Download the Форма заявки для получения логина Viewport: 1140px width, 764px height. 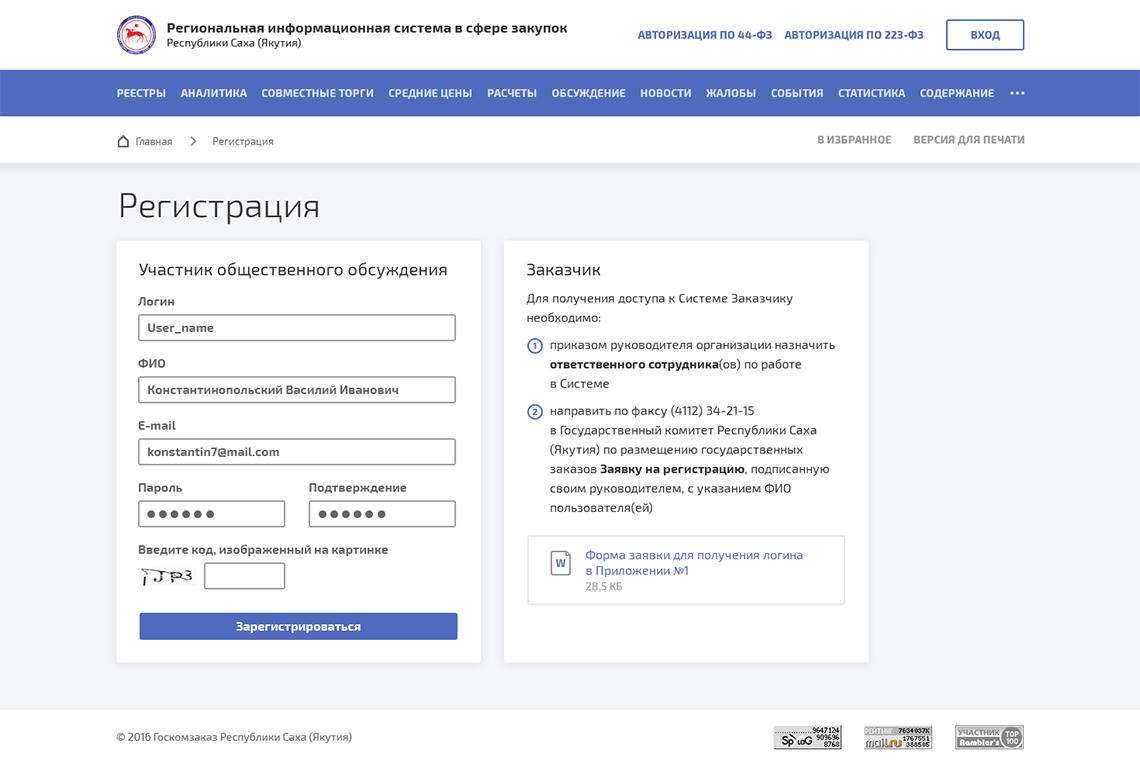pos(693,562)
